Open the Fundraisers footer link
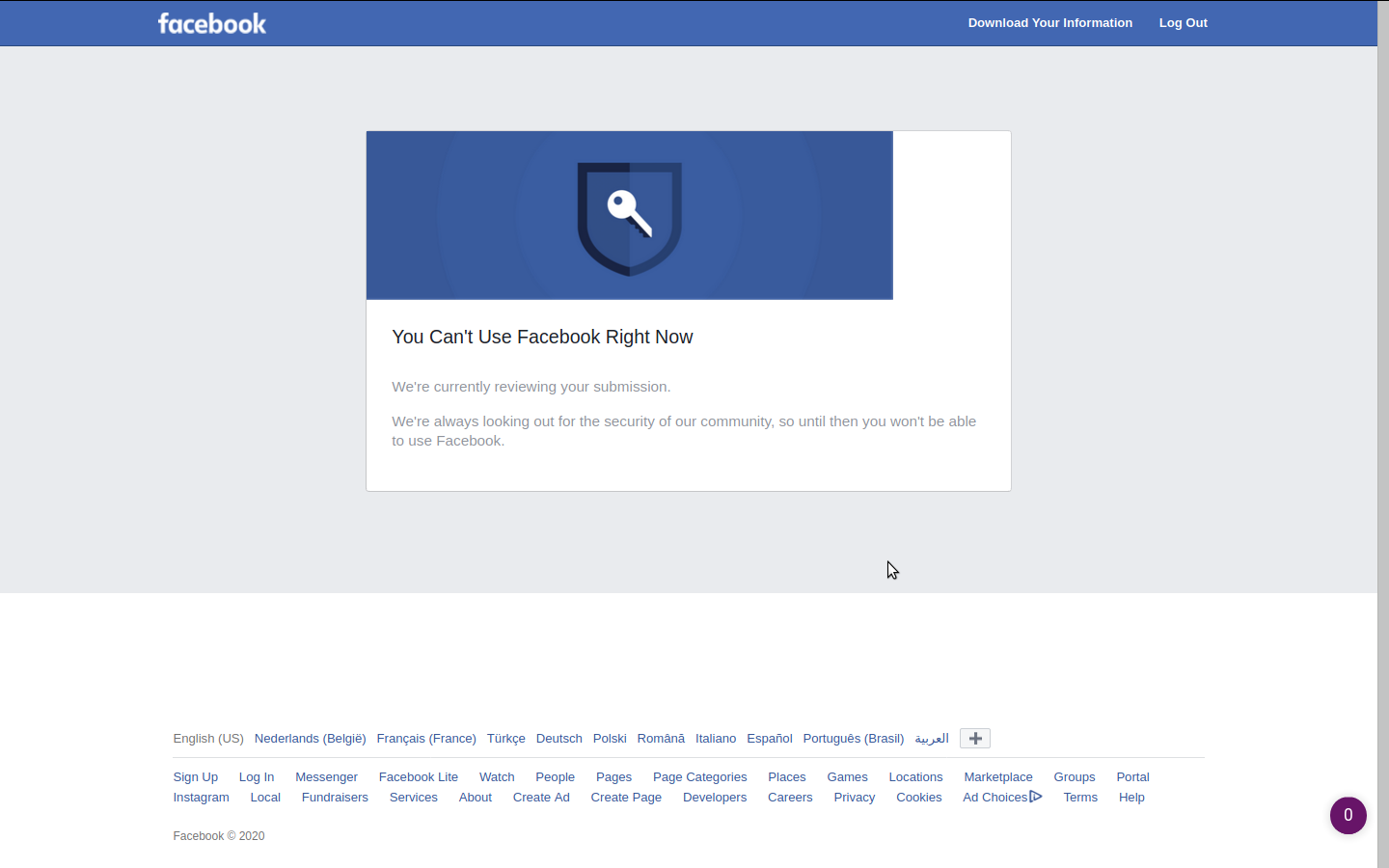 coord(335,798)
